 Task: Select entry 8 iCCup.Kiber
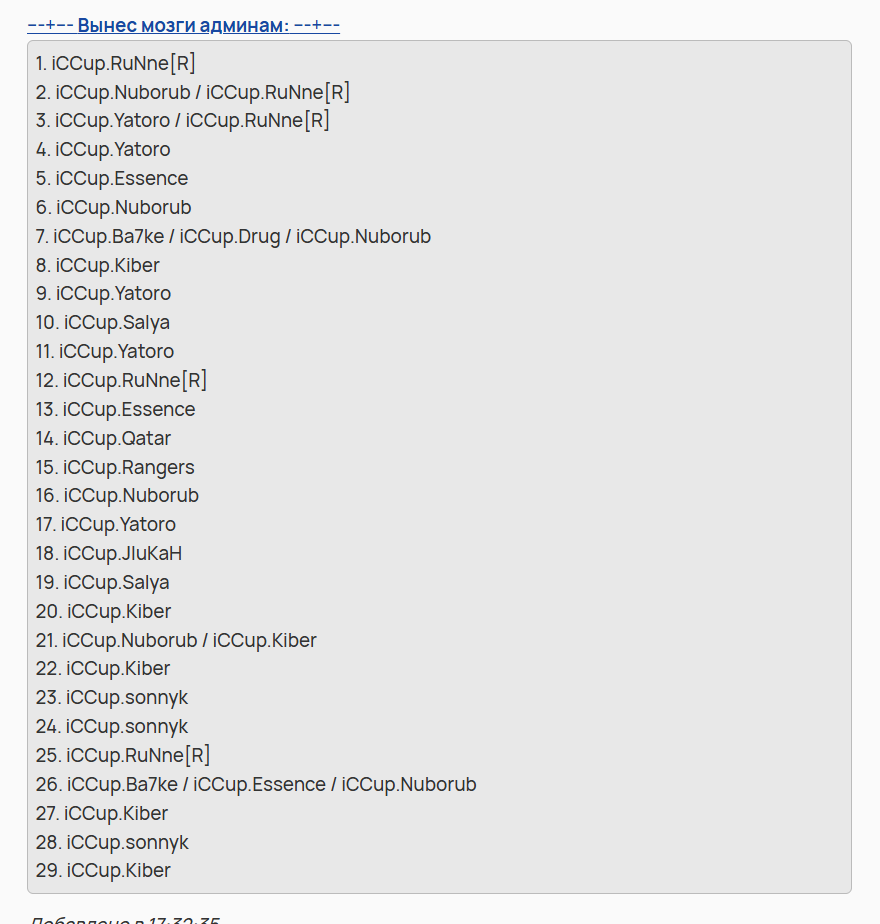[x=97, y=266]
